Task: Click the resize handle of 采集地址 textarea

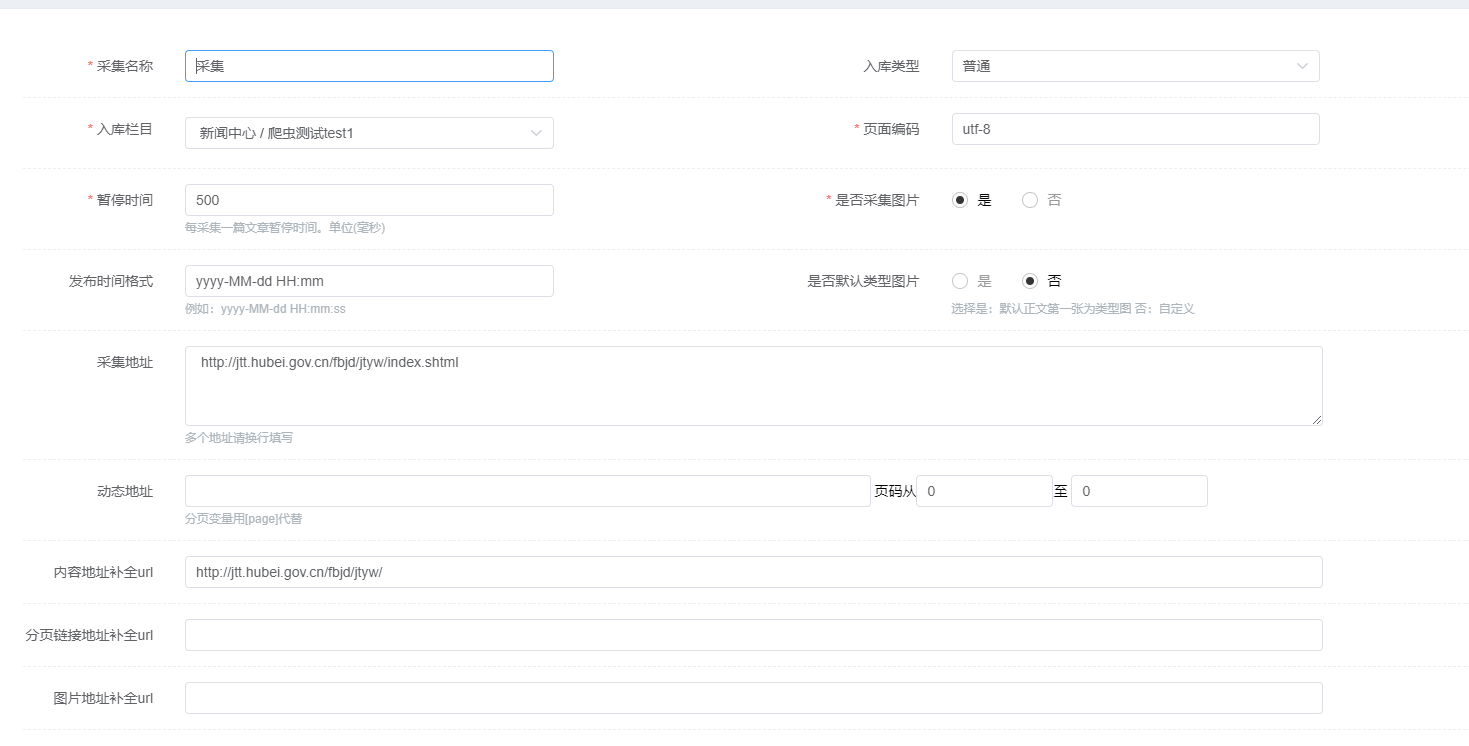Action: coord(1317,420)
